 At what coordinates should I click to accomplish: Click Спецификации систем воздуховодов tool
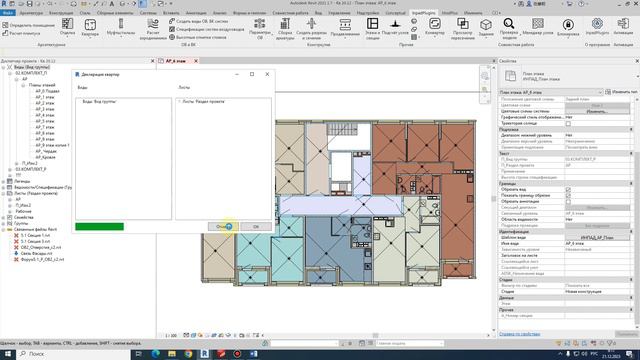pyautogui.click(x=207, y=29)
